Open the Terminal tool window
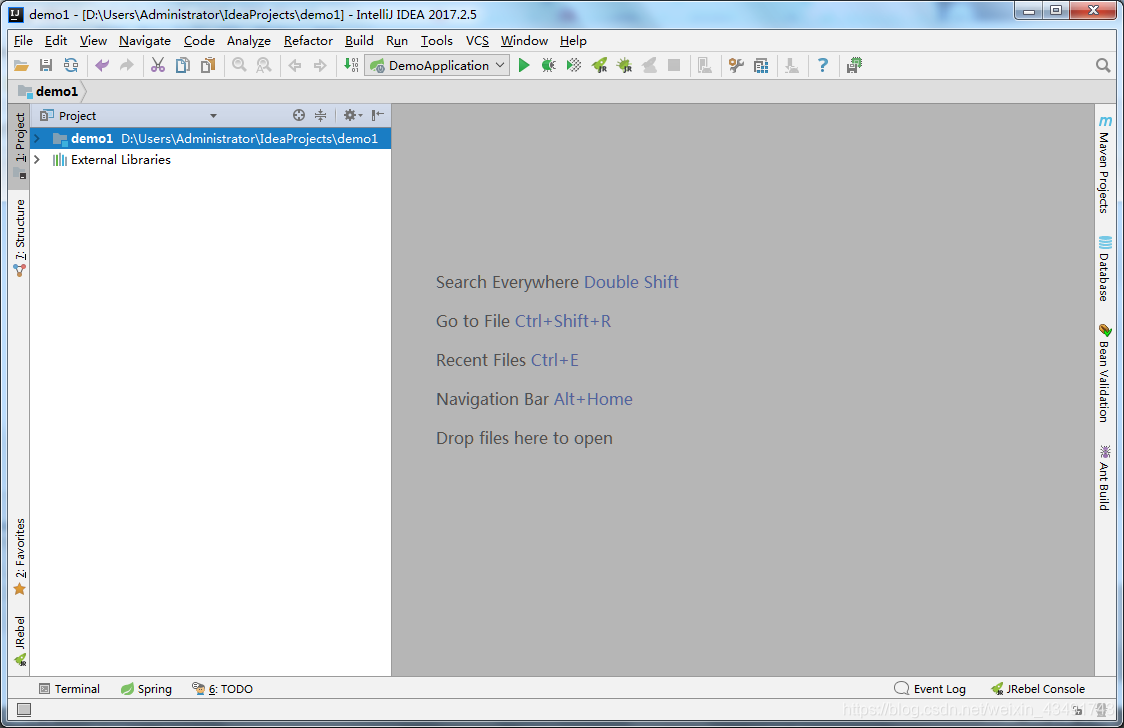The width and height of the screenshot is (1124, 728). point(69,689)
